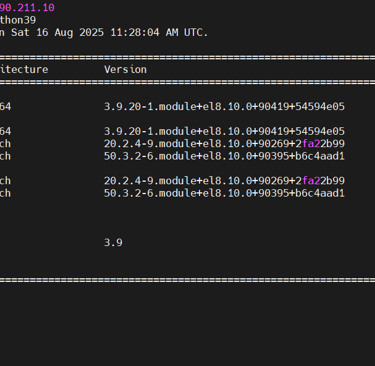Click the thon39 text in the terminal
Screen dimensions: 375x366
[x=18, y=20]
